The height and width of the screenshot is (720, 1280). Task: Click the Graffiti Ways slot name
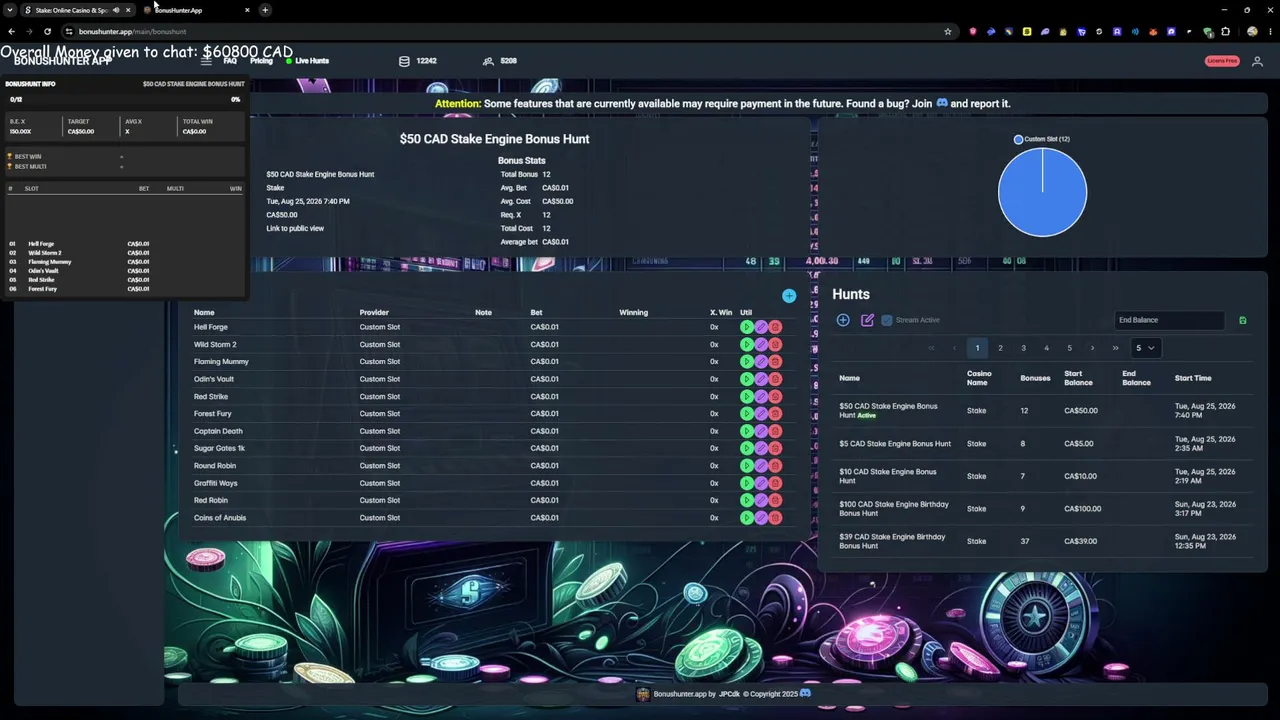coord(216,483)
